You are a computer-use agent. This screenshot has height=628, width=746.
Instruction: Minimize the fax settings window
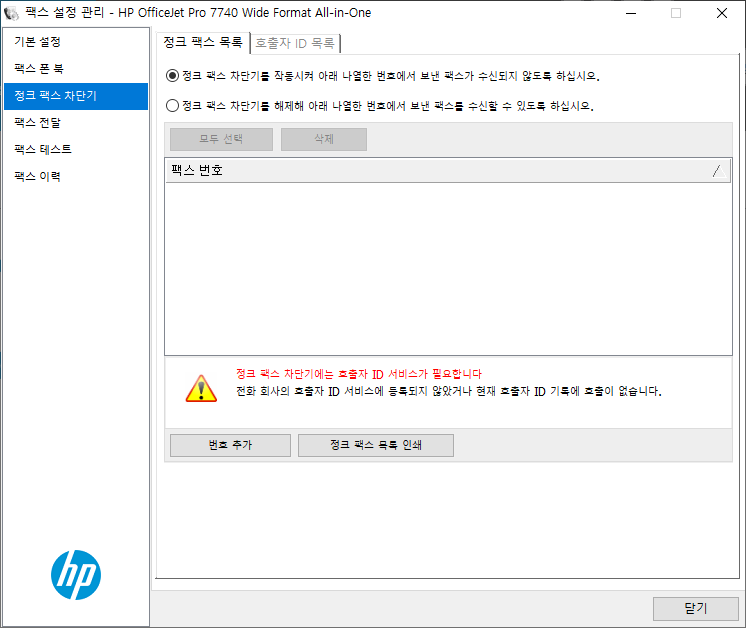pyautogui.click(x=631, y=13)
